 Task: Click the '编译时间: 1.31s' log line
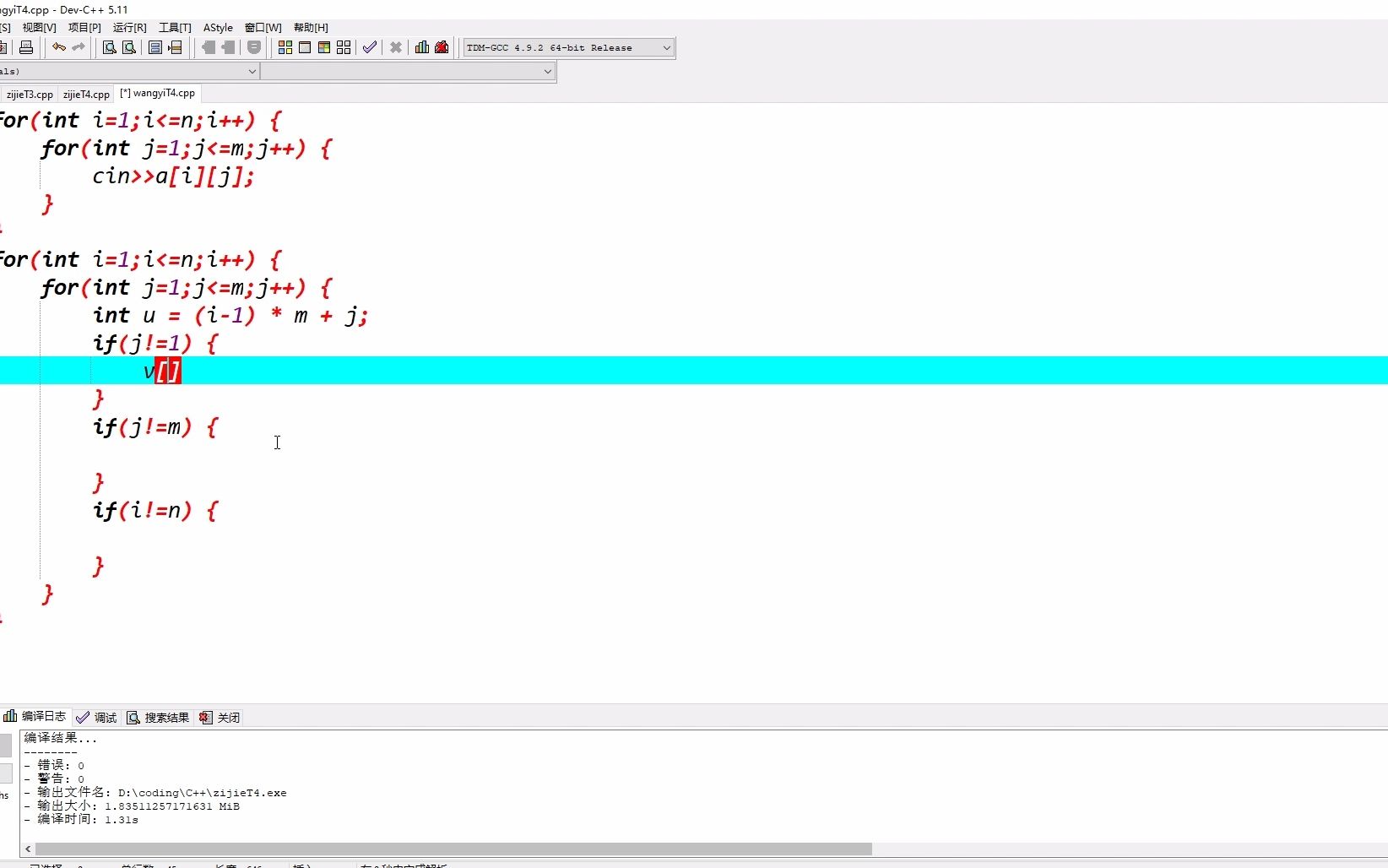coord(81,820)
